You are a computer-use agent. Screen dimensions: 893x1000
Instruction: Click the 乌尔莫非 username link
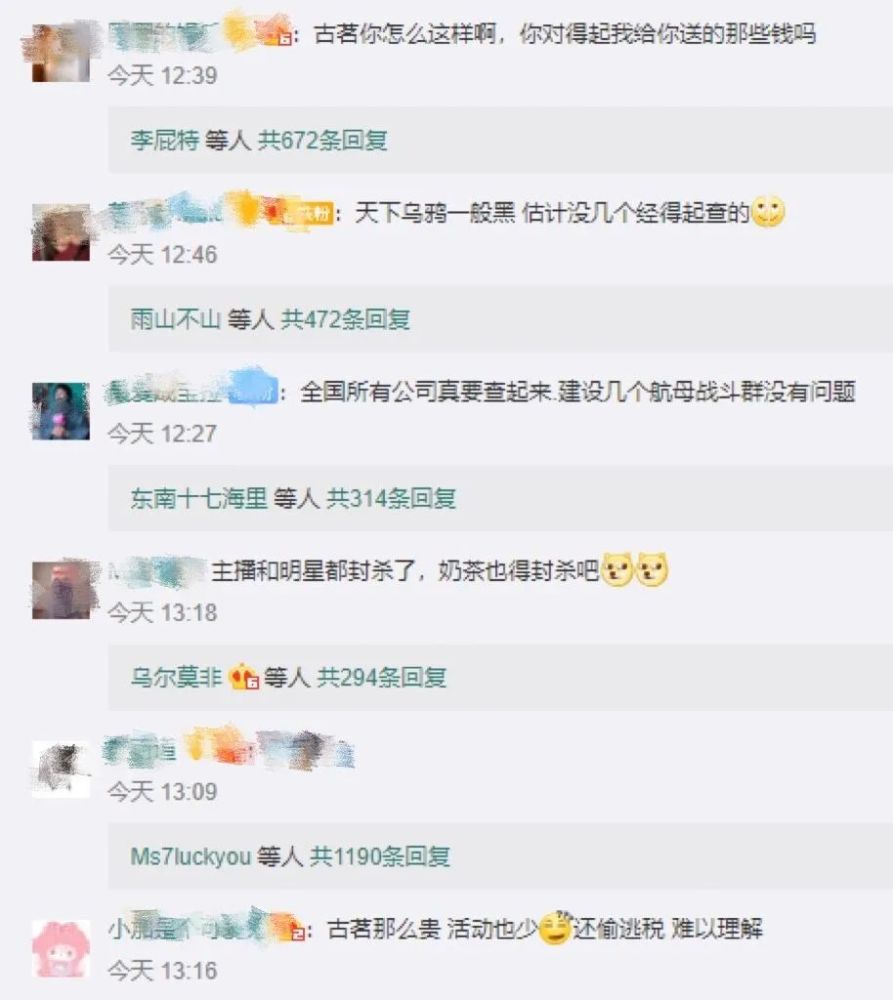tap(176, 677)
